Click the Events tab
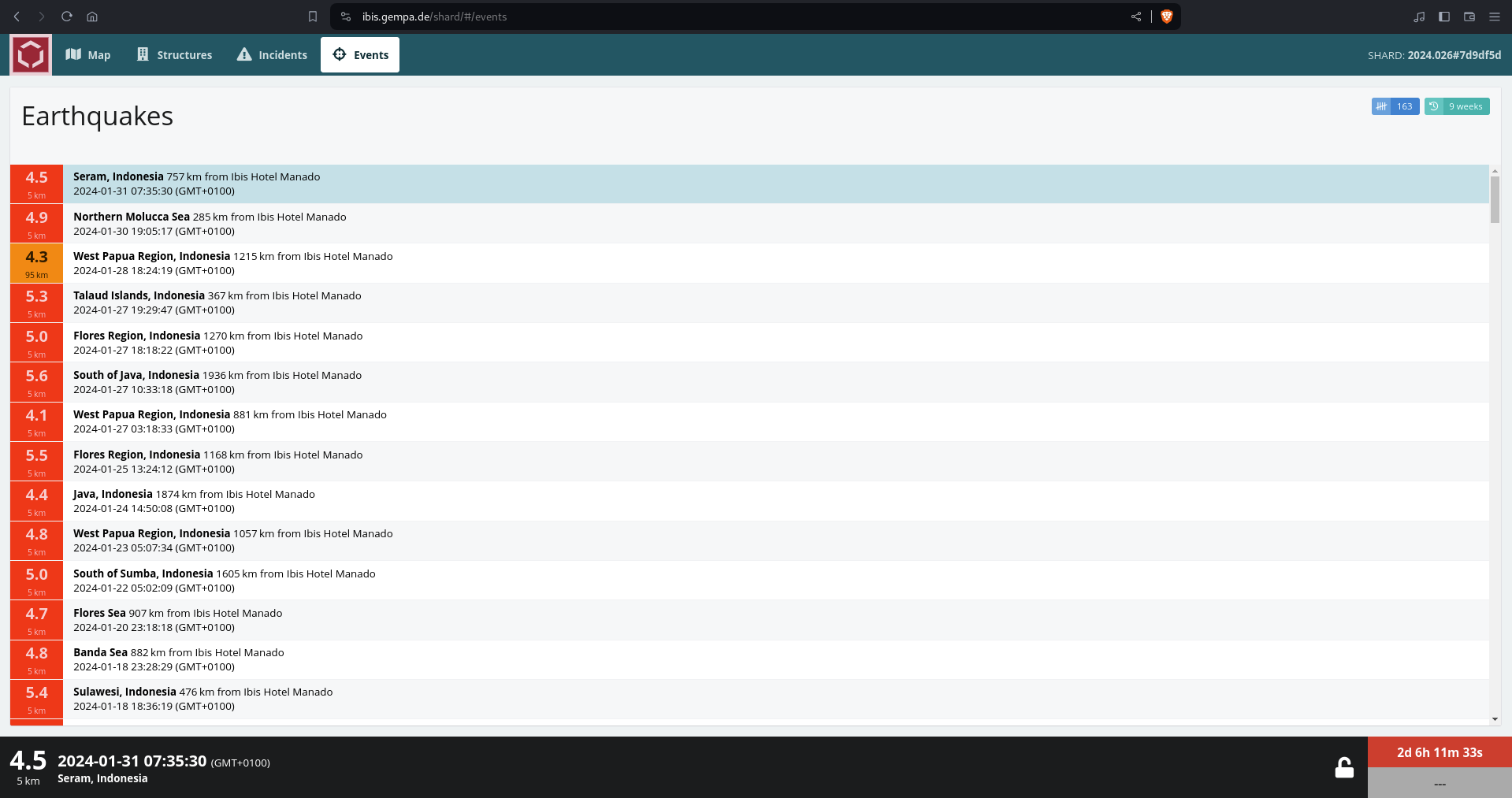This screenshot has height=798, width=1512. pos(360,54)
